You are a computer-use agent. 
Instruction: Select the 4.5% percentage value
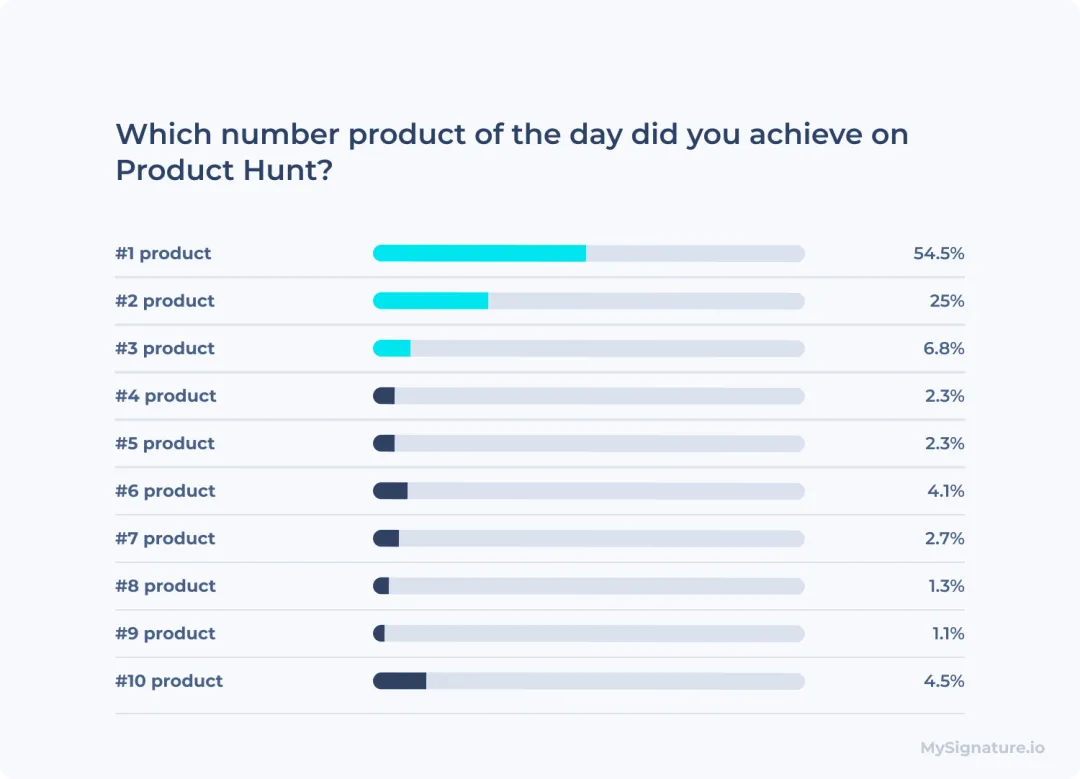coord(944,681)
